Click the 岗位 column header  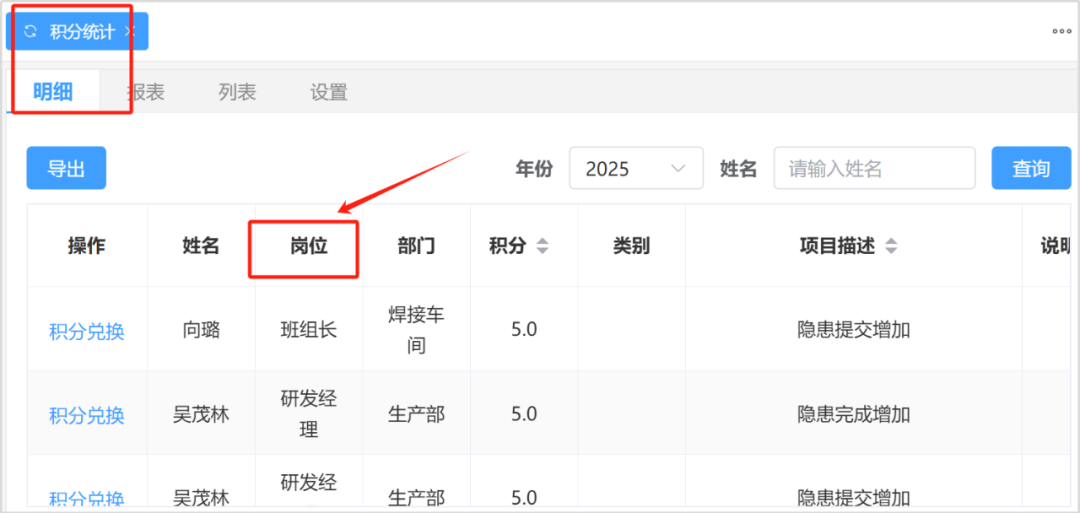[x=309, y=246]
